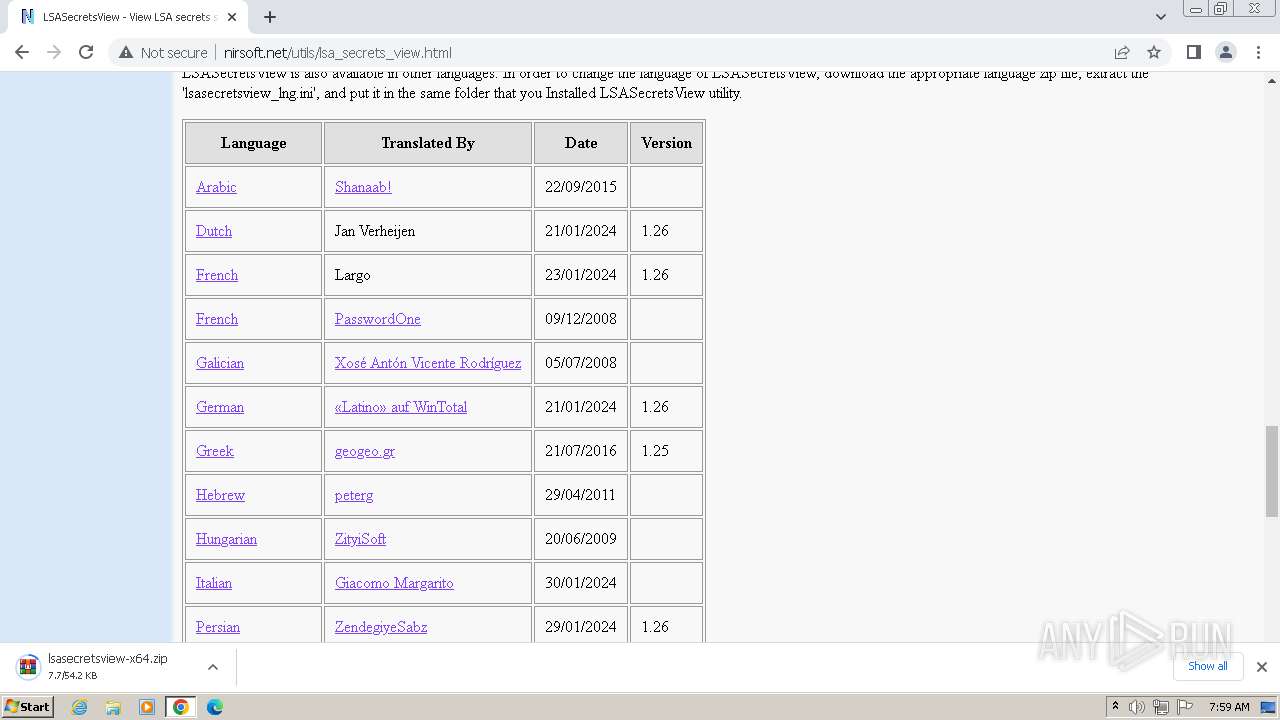Open the Galician translation link
The width and height of the screenshot is (1280, 720).
tap(220, 363)
